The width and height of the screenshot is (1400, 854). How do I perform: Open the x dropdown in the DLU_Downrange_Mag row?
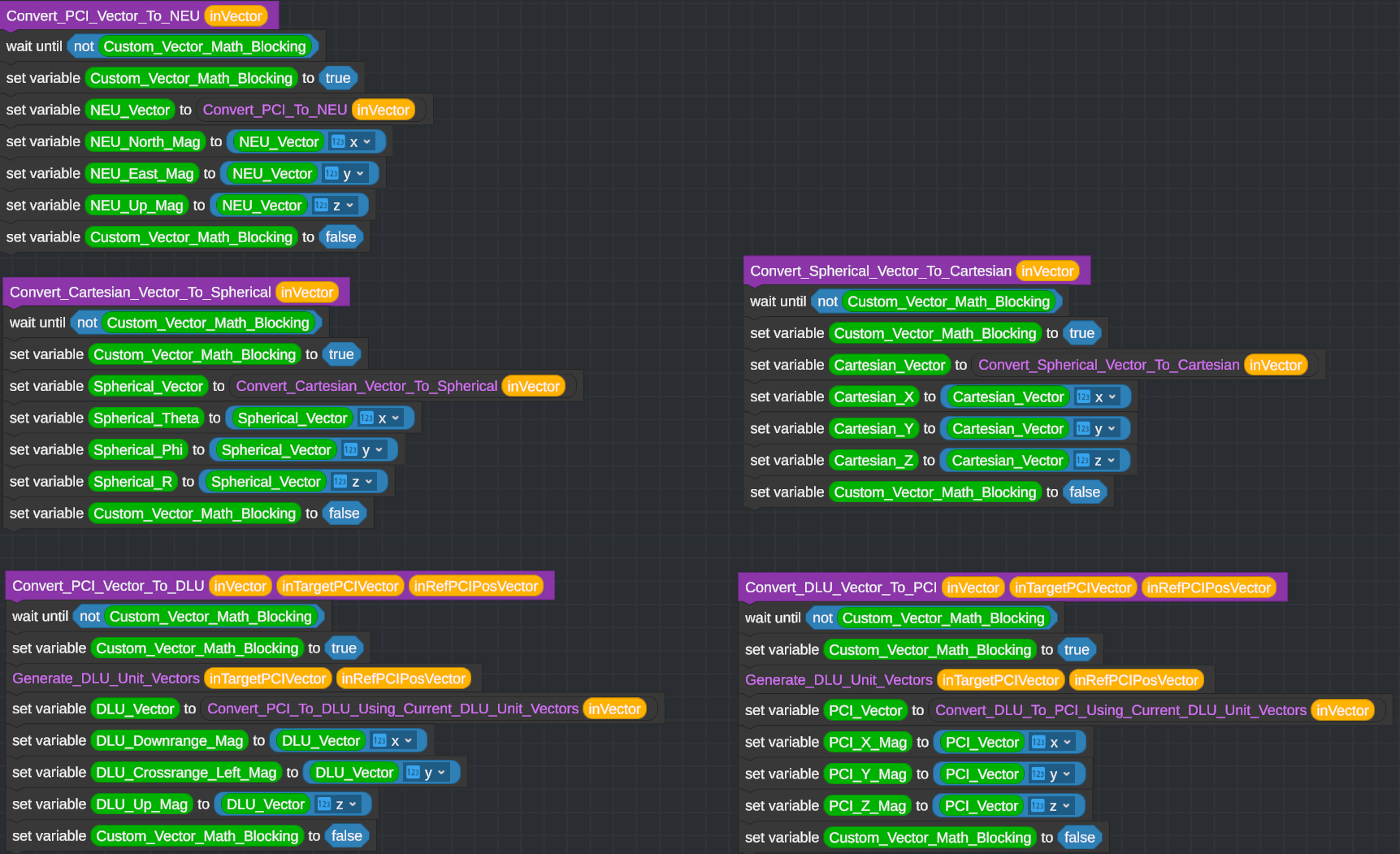click(394, 740)
